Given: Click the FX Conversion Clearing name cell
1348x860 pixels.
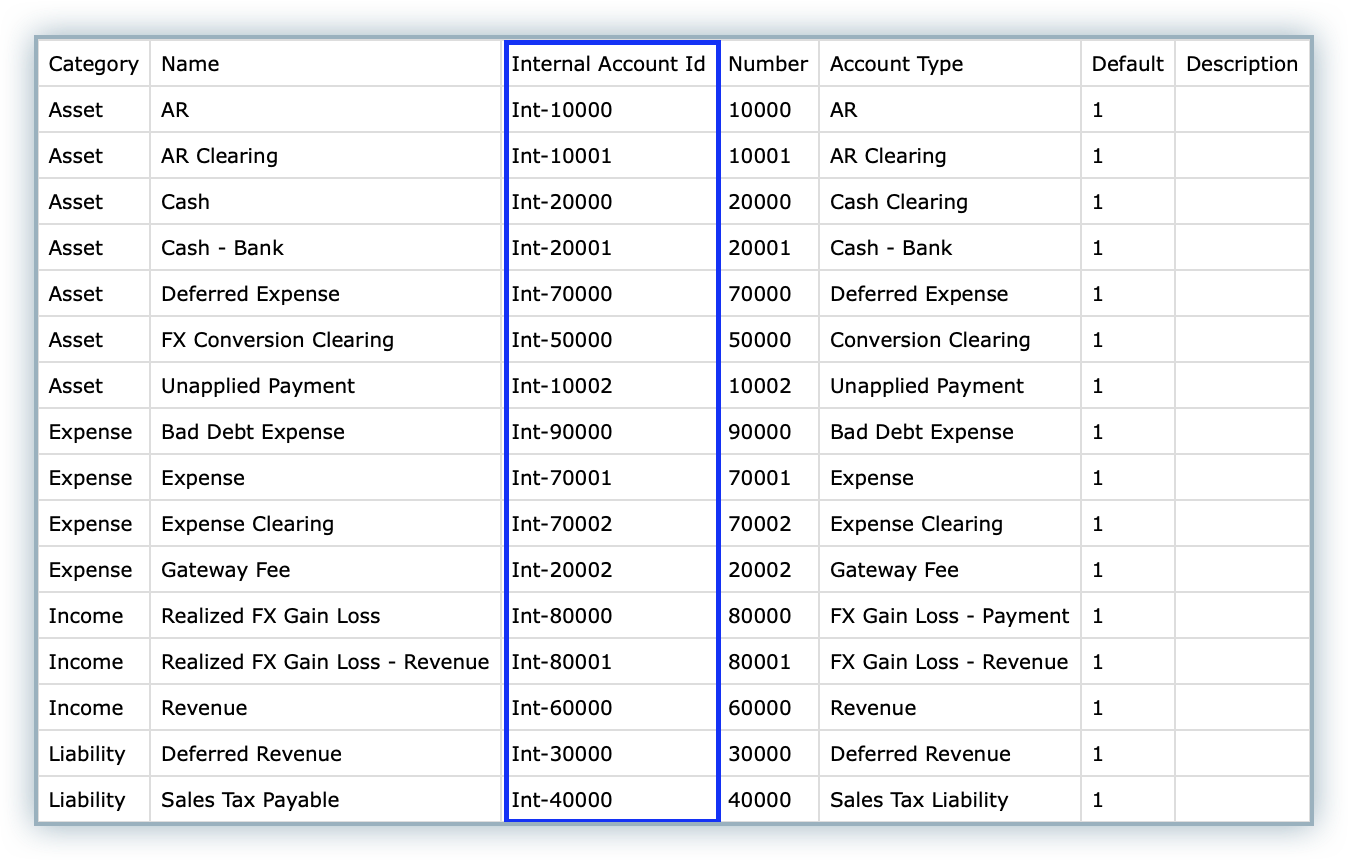Looking at the screenshot, I should [x=277, y=340].
